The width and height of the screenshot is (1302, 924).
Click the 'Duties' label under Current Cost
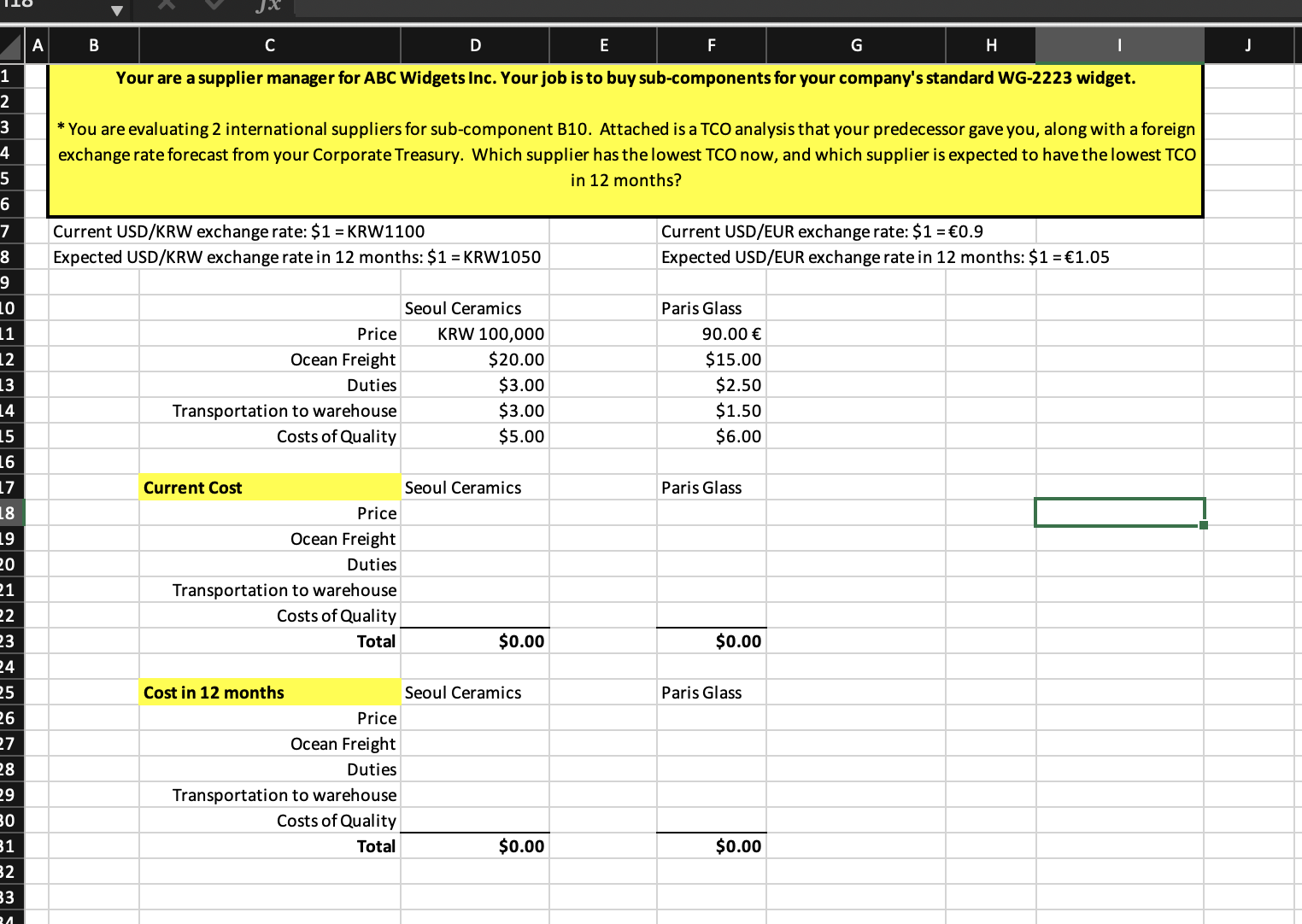coord(372,564)
